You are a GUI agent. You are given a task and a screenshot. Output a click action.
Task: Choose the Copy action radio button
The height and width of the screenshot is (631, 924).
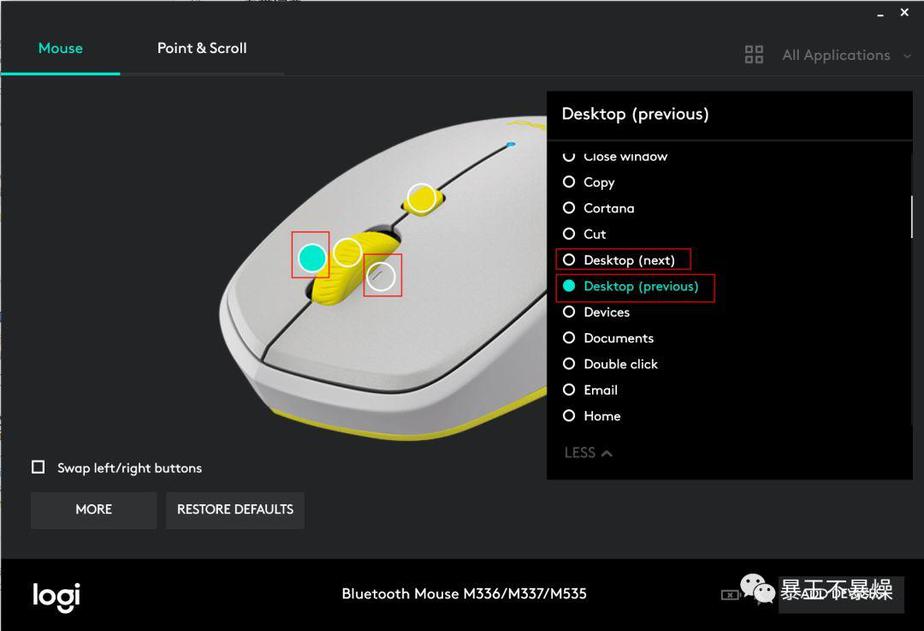pyautogui.click(x=569, y=182)
